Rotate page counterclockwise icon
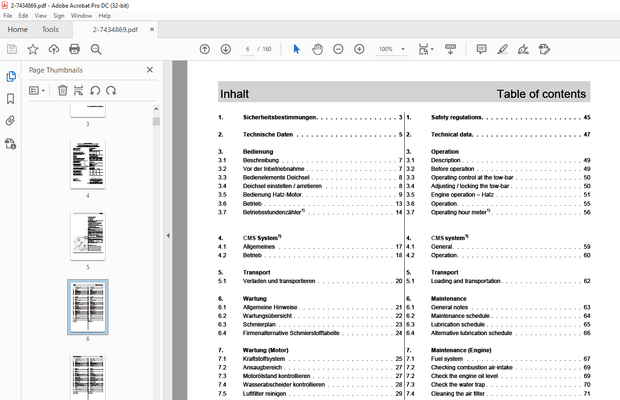 click(x=95, y=91)
